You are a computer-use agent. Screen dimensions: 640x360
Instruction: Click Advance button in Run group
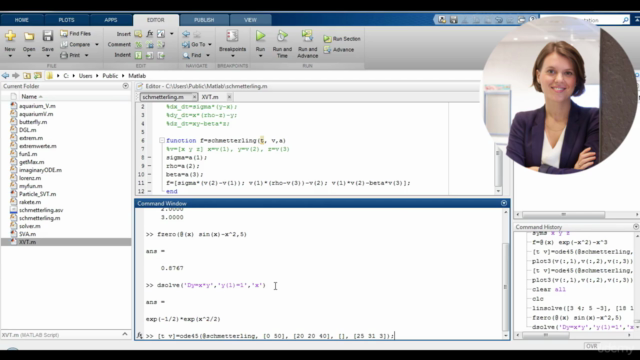point(339,50)
